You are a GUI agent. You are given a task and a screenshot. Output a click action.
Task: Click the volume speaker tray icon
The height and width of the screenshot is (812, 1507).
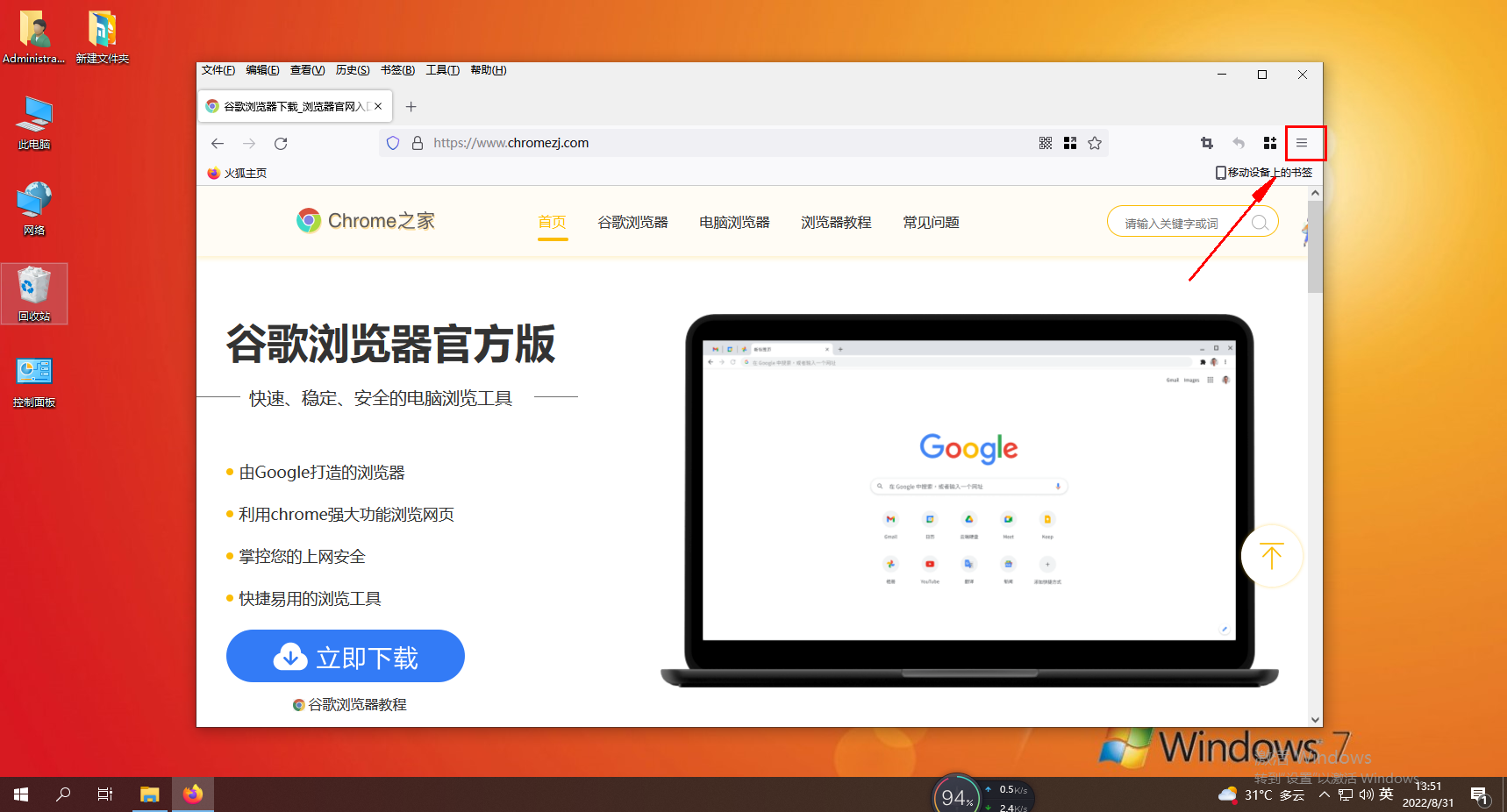point(1366,795)
